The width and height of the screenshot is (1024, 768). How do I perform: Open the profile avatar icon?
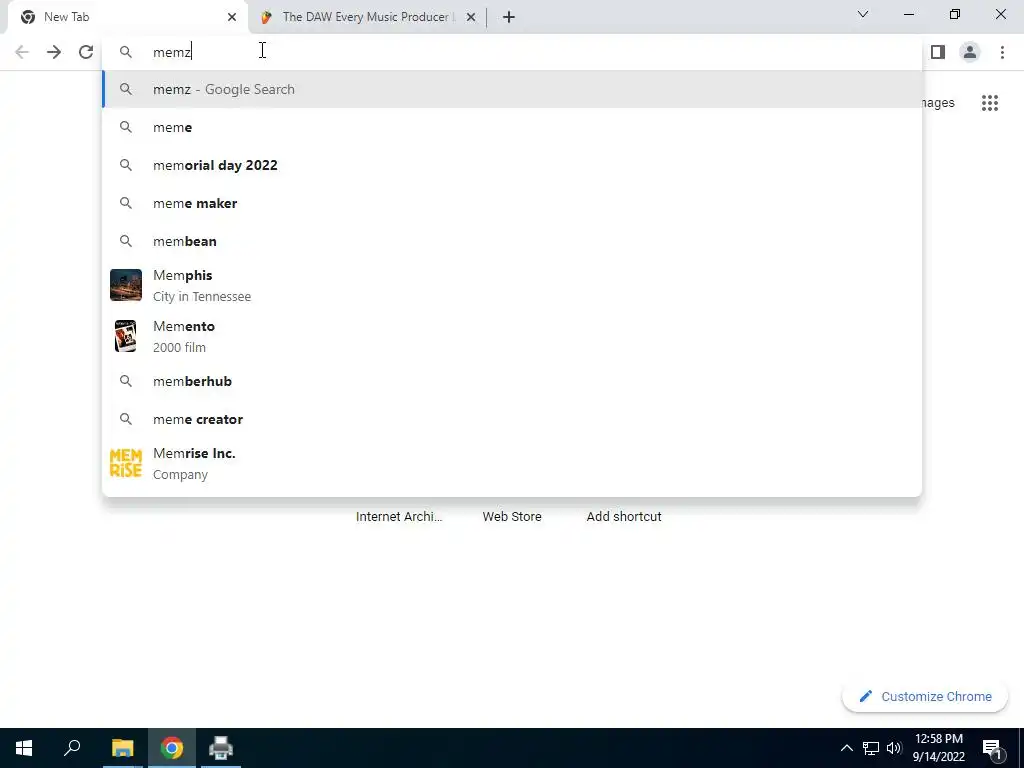tap(970, 52)
